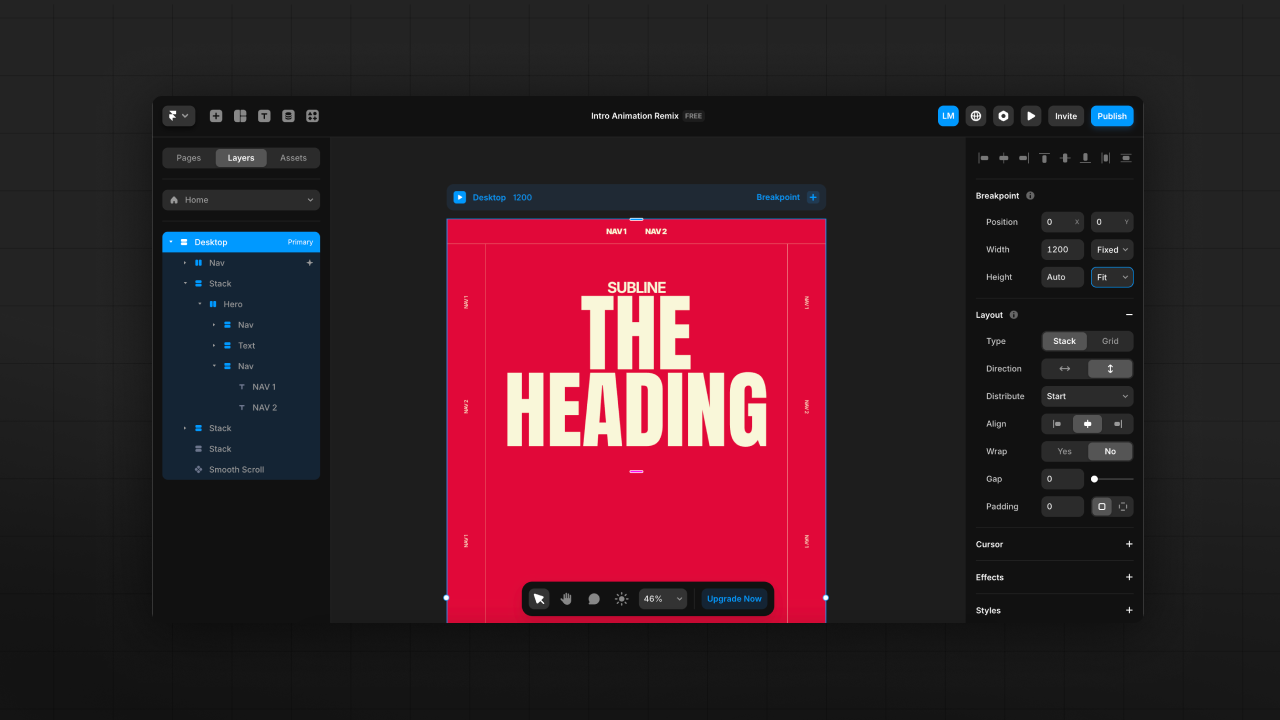Activate the comment tool
The height and width of the screenshot is (720, 1280).
pyautogui.click(x=594, y=599)
